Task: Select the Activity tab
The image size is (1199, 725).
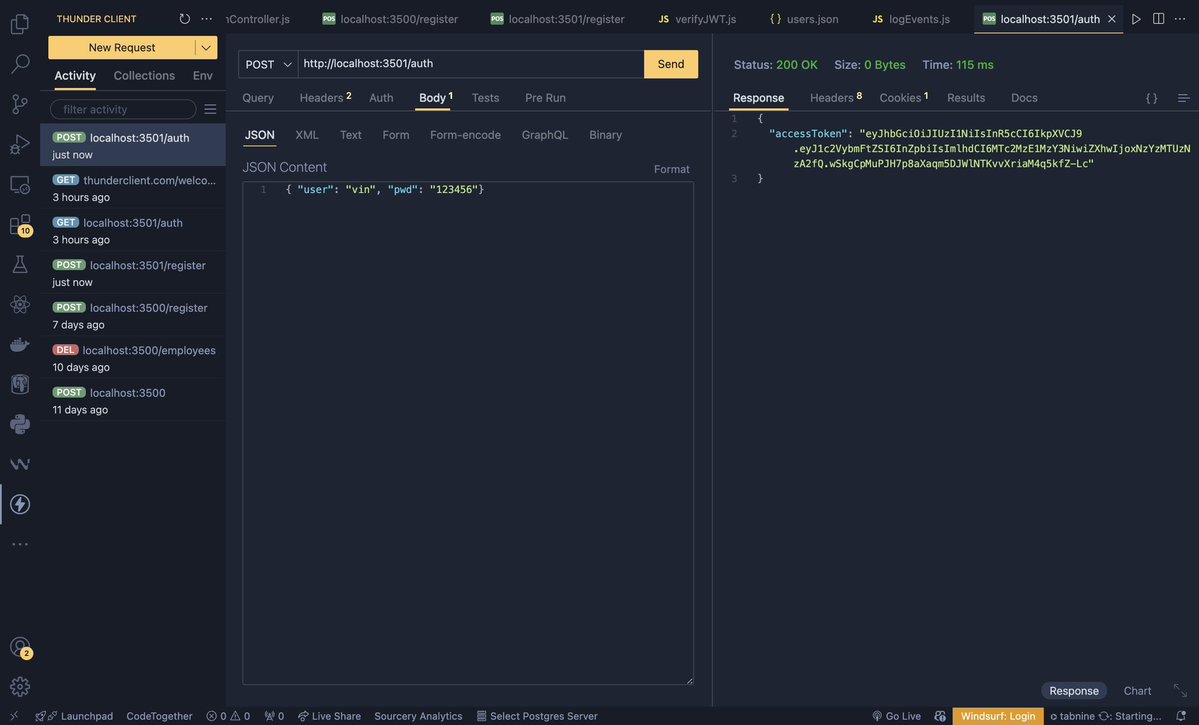Action: [x=75, y=76]
